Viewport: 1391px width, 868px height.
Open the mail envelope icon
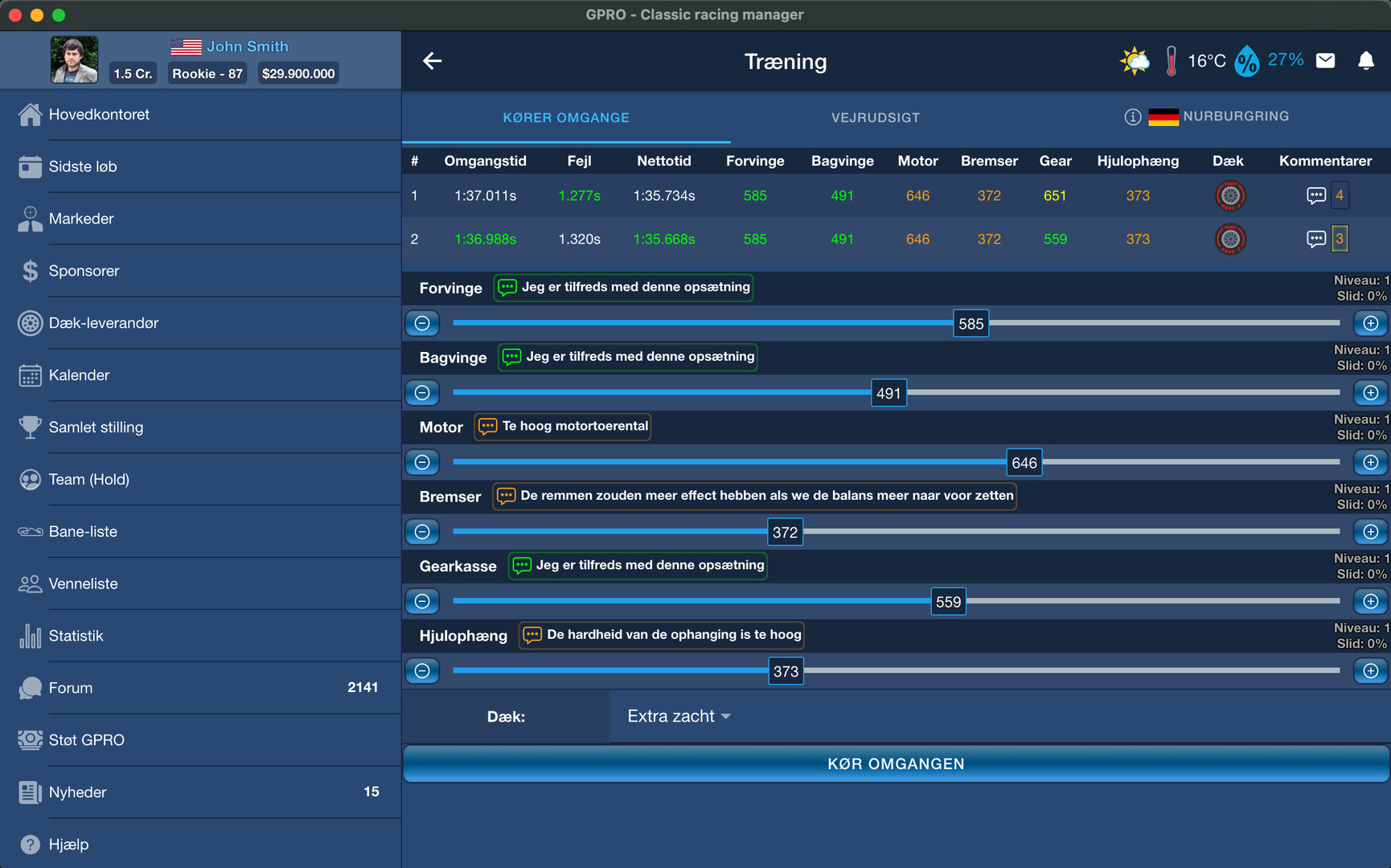click(x=1325, y=61)
